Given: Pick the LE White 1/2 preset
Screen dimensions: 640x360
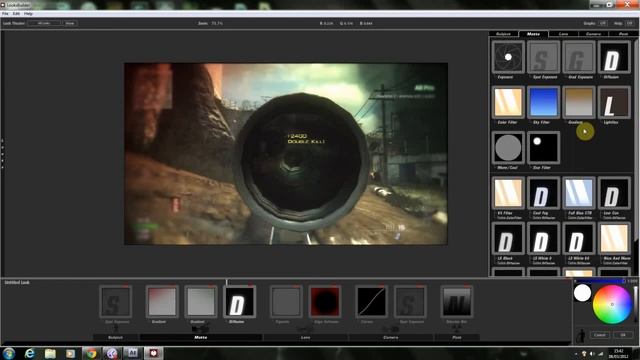Looking at the screenshot, I should 579,239.
